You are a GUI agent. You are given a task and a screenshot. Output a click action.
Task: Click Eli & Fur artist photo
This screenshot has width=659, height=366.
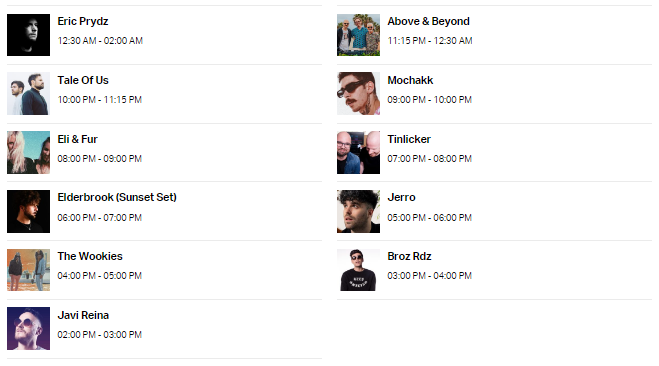click(28, 153)
